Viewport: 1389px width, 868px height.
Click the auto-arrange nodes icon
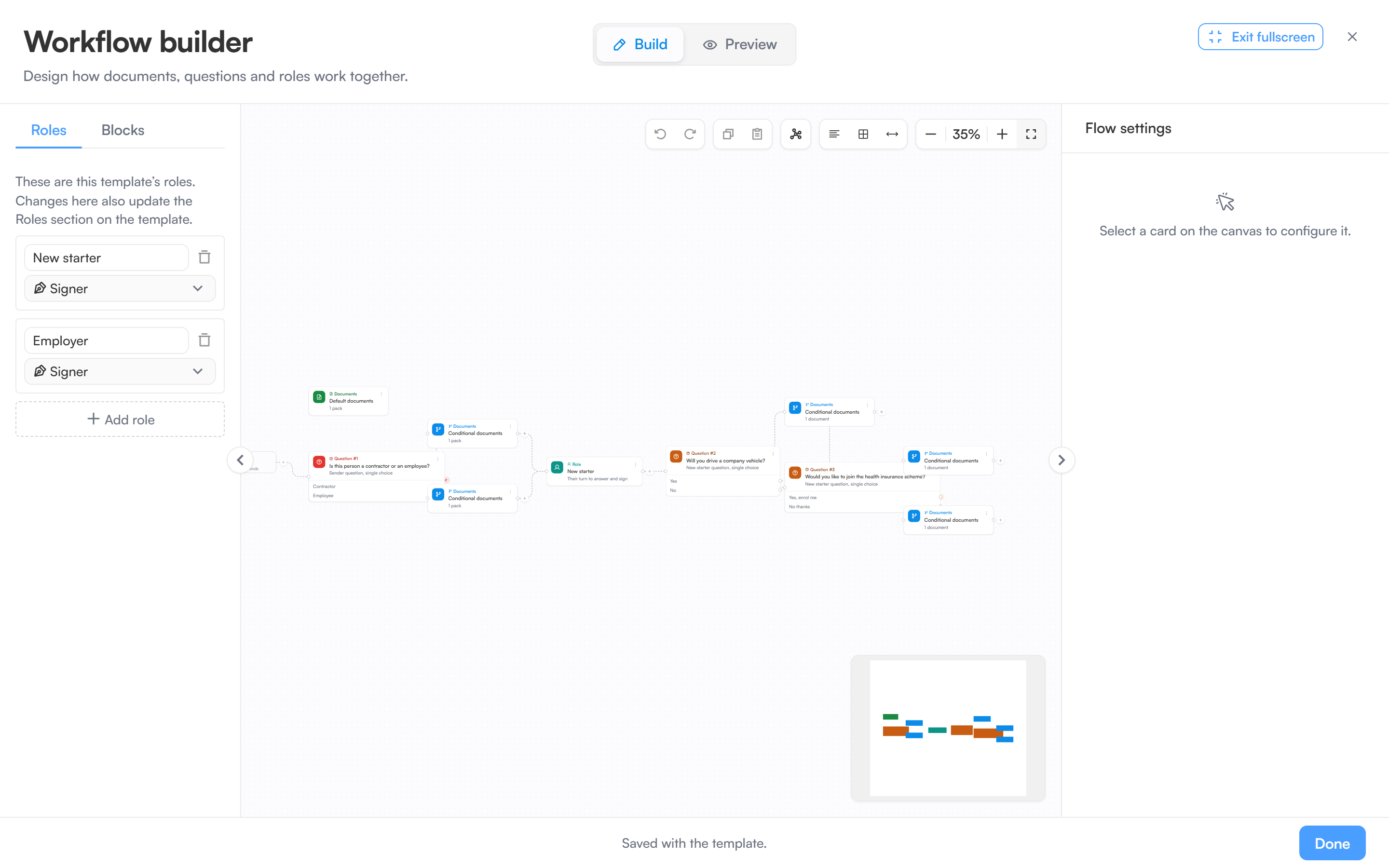point(795,134)
